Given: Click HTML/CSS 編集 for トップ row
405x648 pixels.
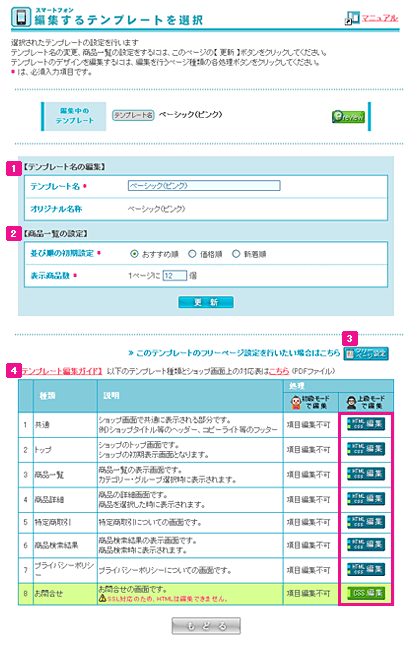Looking at the screenshot, I should tap(366, 449).
